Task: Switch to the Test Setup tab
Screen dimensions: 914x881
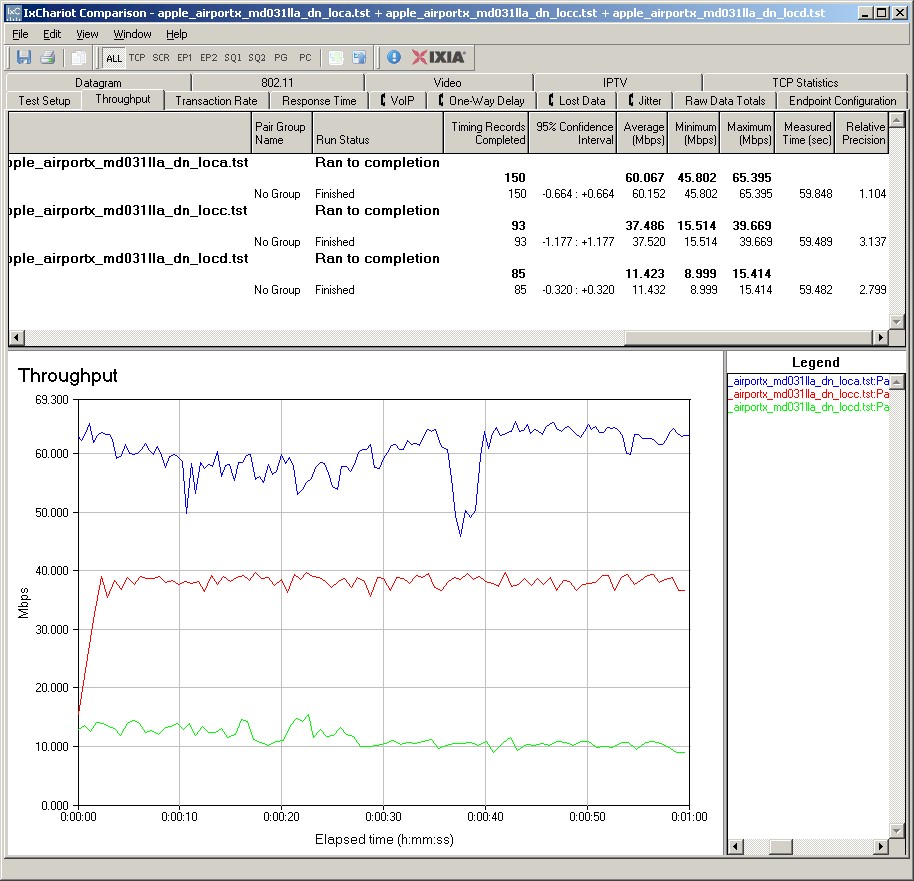Action: point(44,101)
